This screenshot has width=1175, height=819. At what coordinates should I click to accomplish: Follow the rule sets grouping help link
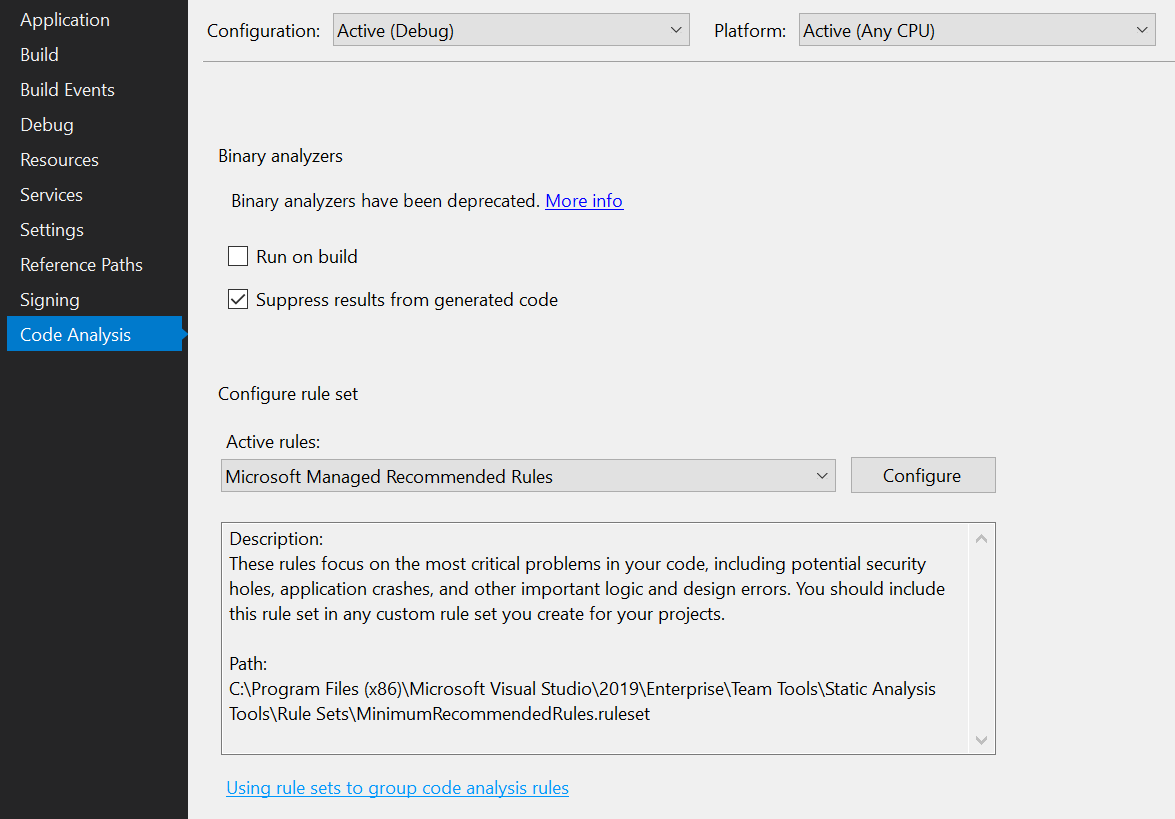pos(397,787)
